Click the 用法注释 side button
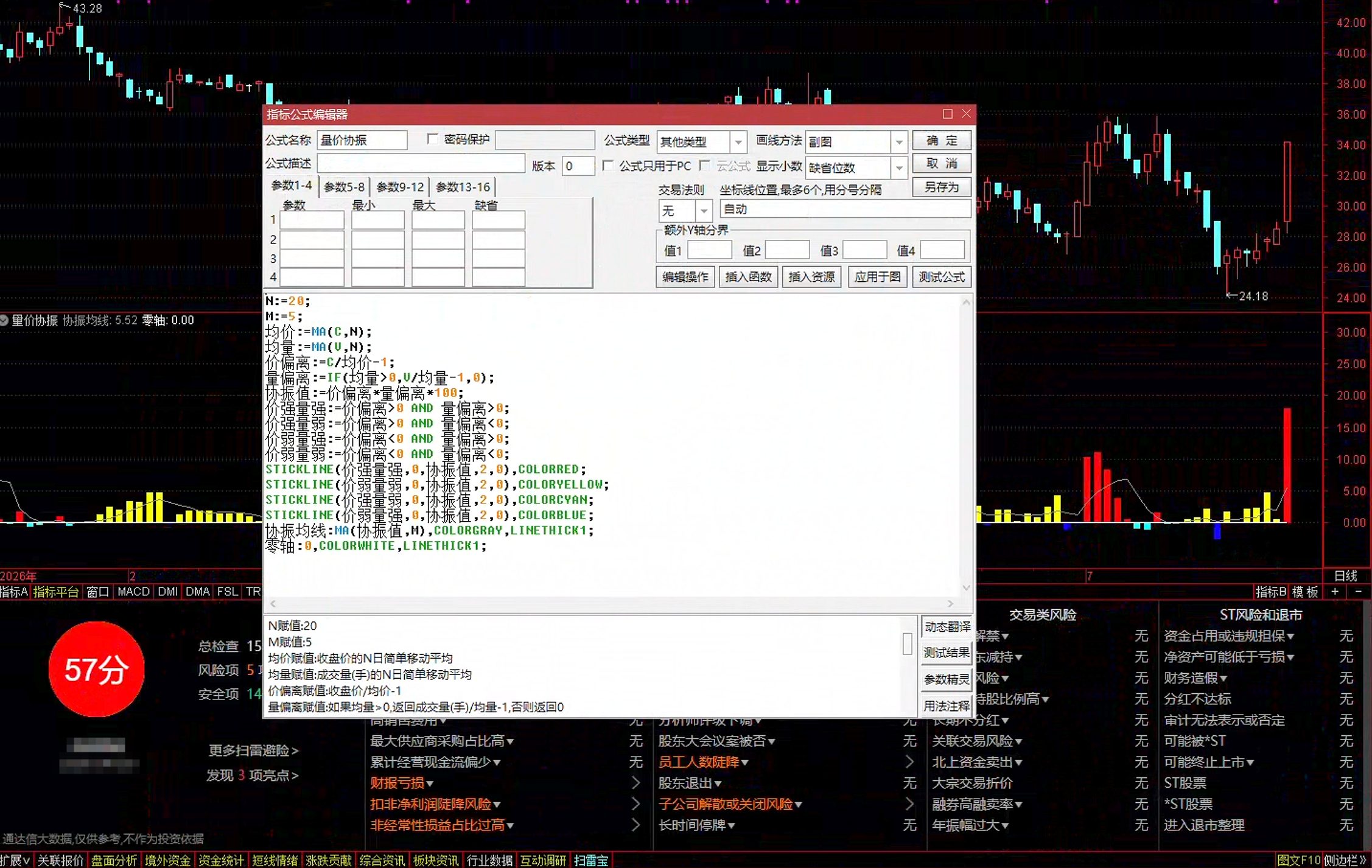This screenshot has width=1372, height=868. [x=946, y=706]
